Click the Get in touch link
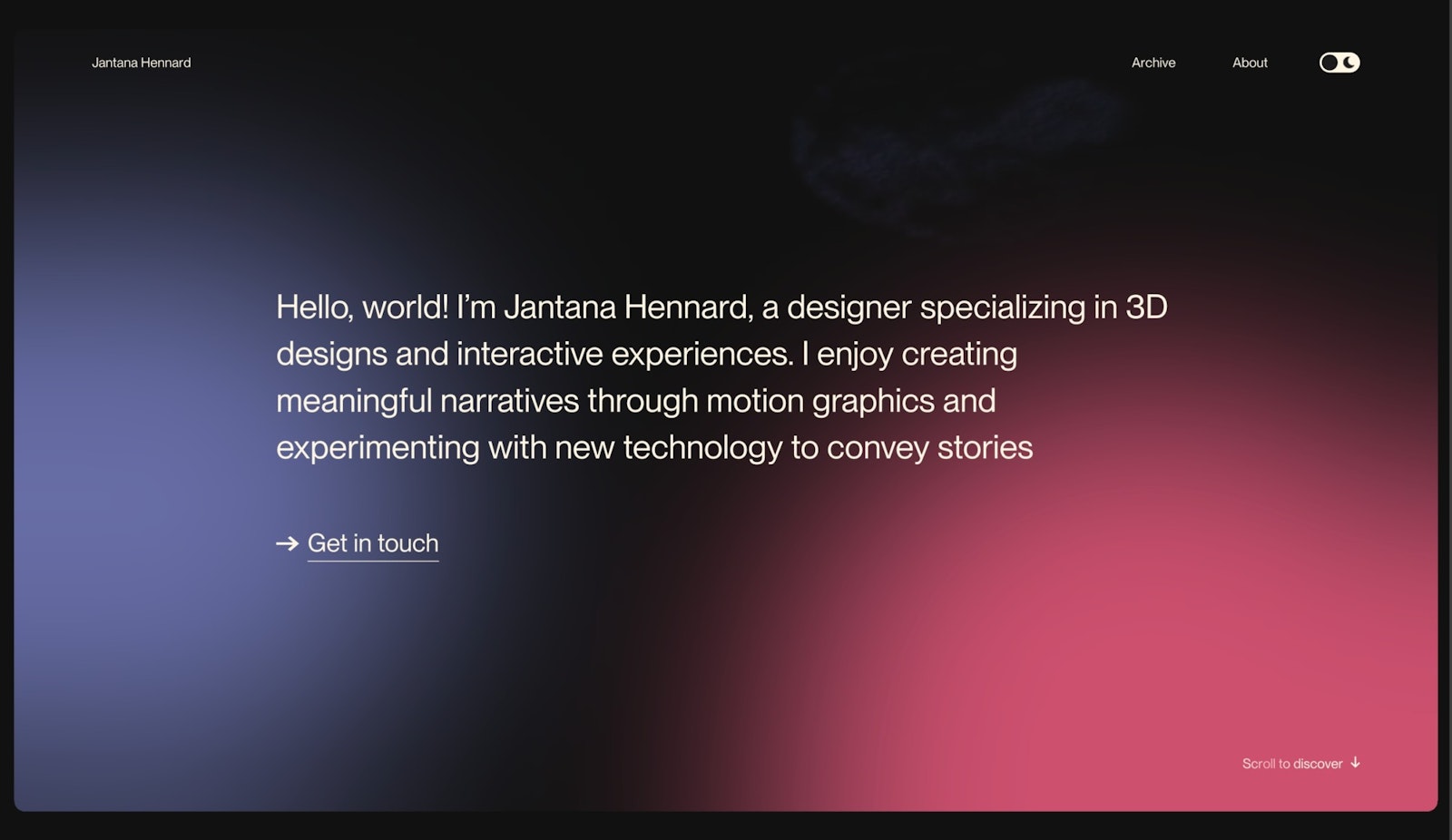This screenshot has height=840, width=1452. pos(373,543)
